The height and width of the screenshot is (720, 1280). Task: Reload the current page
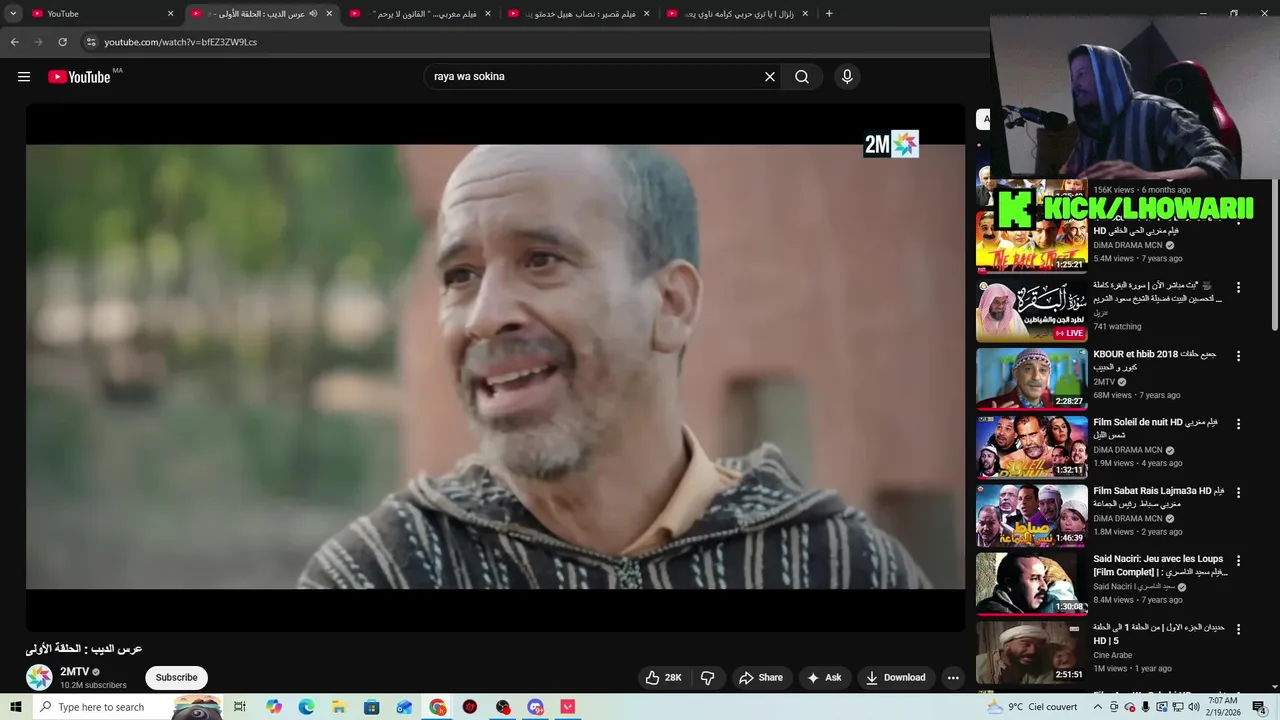[62, 42]
